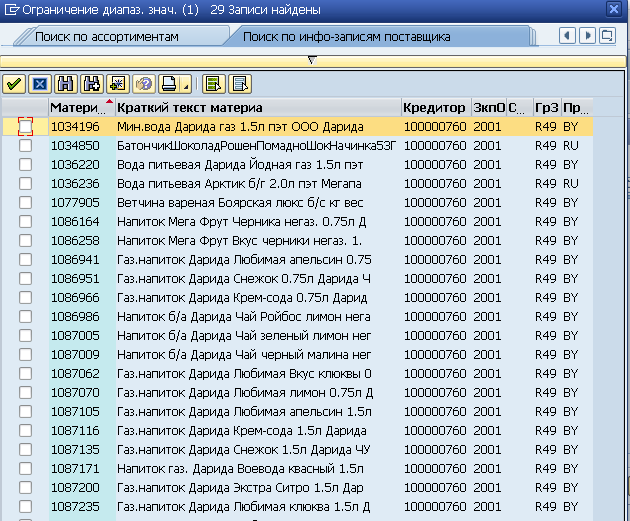Select material number 1087135
This screenshot has height=521, width=630.
click(75, 449)
